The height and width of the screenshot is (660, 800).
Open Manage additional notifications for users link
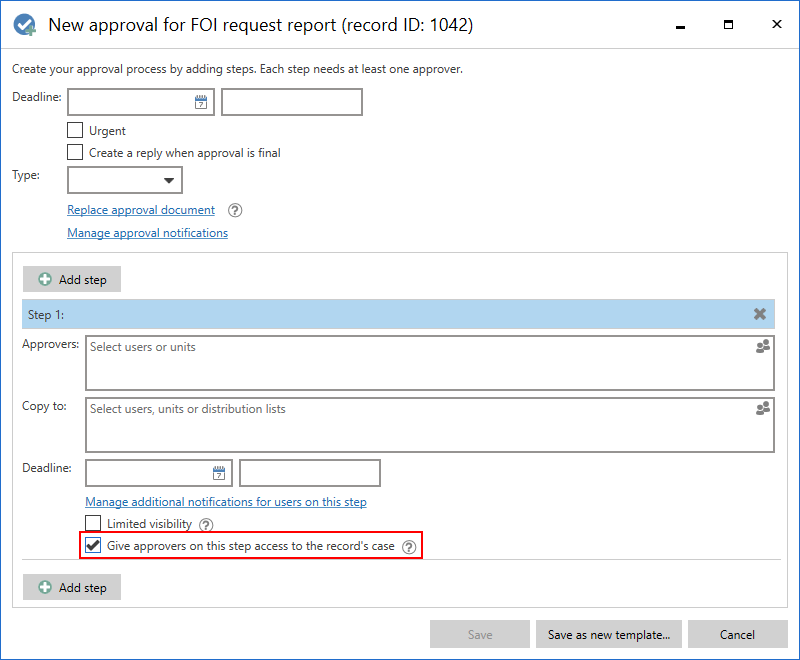click(x=226, y=502)
